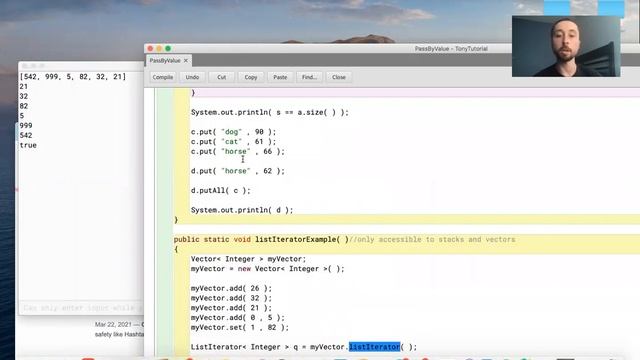Click the webcam video overlay thumbnail
640x360 pixels.
pos(566,46)
